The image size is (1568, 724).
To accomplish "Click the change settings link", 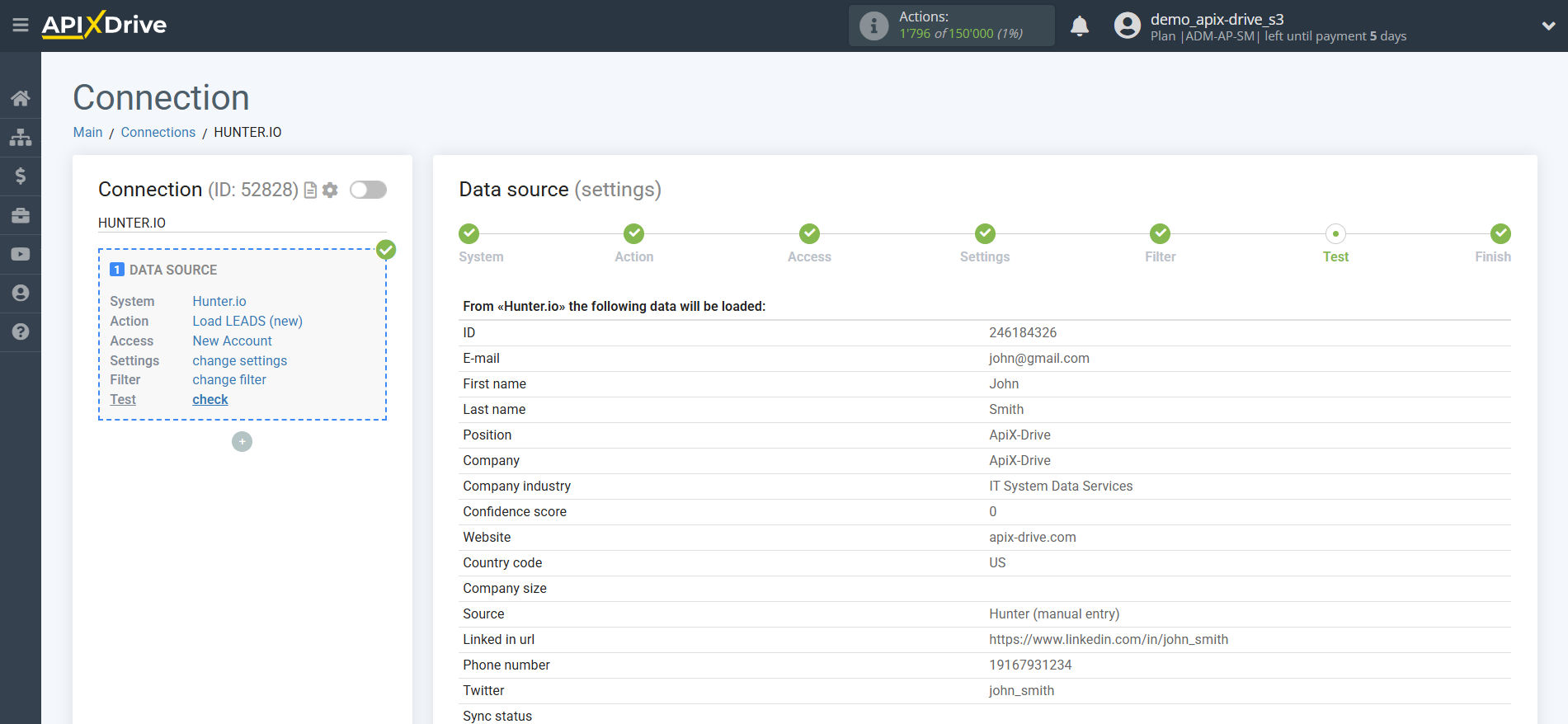I will [240, 360].
